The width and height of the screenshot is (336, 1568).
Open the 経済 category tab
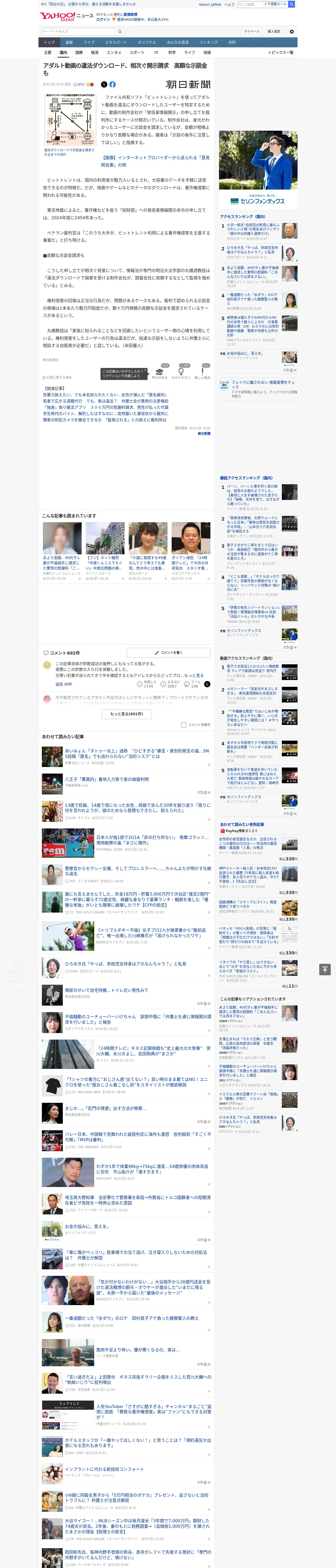tap(94, 52)
